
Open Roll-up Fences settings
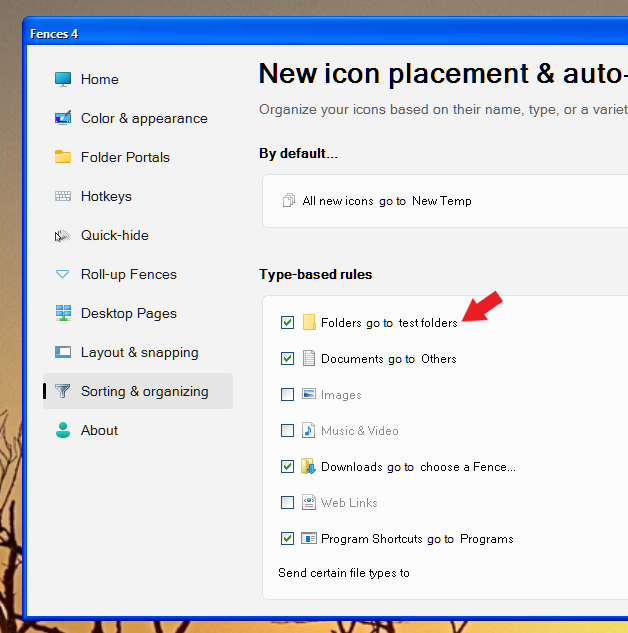click(138, 275)
